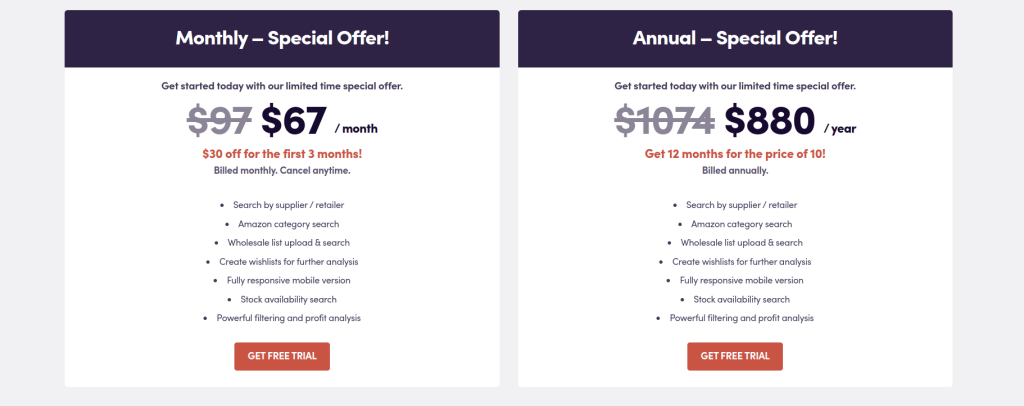Viewport: 1024px width, 406px height.
Task: Select the Annual – Special Offer! header
Action: point(735,38)
